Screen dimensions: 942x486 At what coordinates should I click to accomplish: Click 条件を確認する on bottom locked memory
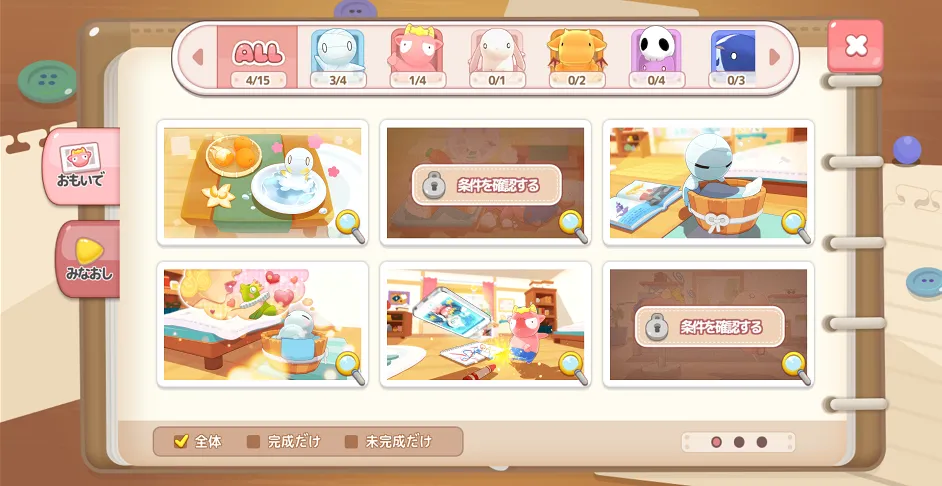[x=710, y=327]
